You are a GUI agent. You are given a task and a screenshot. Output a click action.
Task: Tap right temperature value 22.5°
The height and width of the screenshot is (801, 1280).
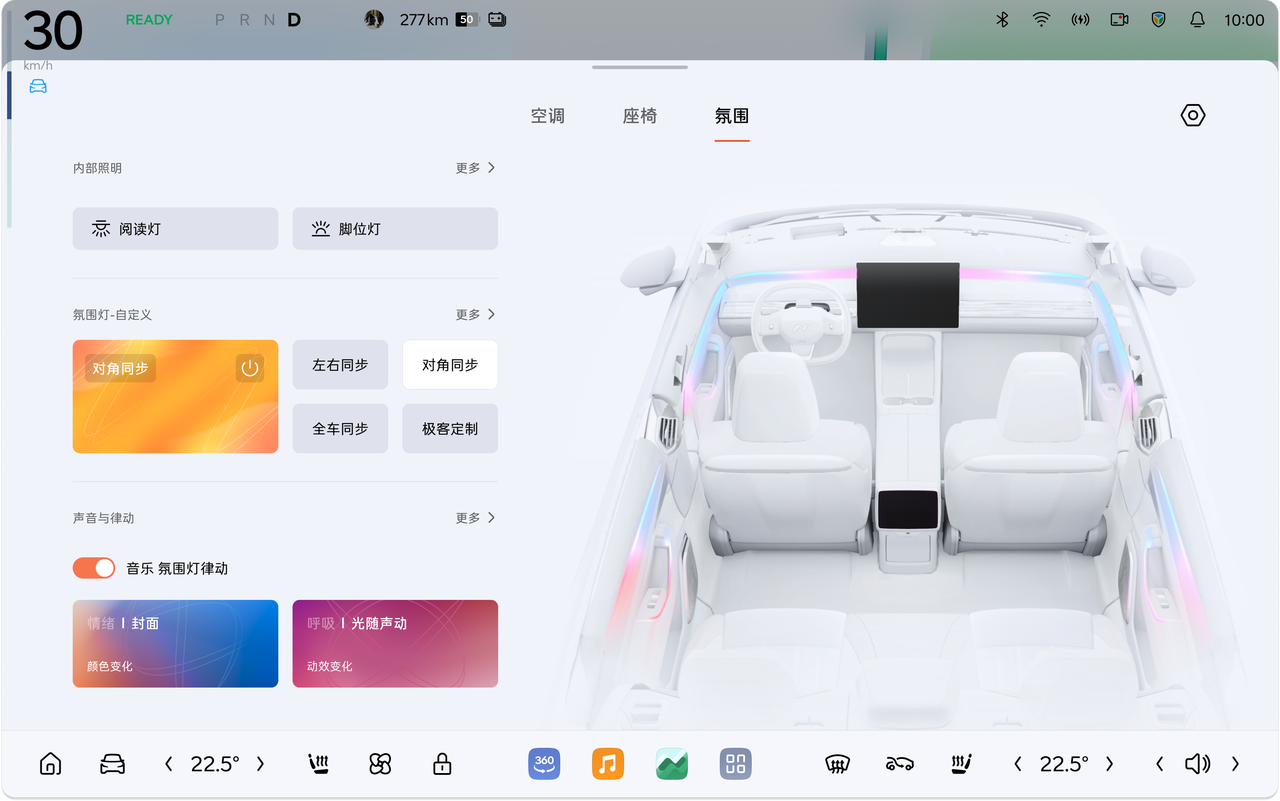click(x=1064, y=764)
